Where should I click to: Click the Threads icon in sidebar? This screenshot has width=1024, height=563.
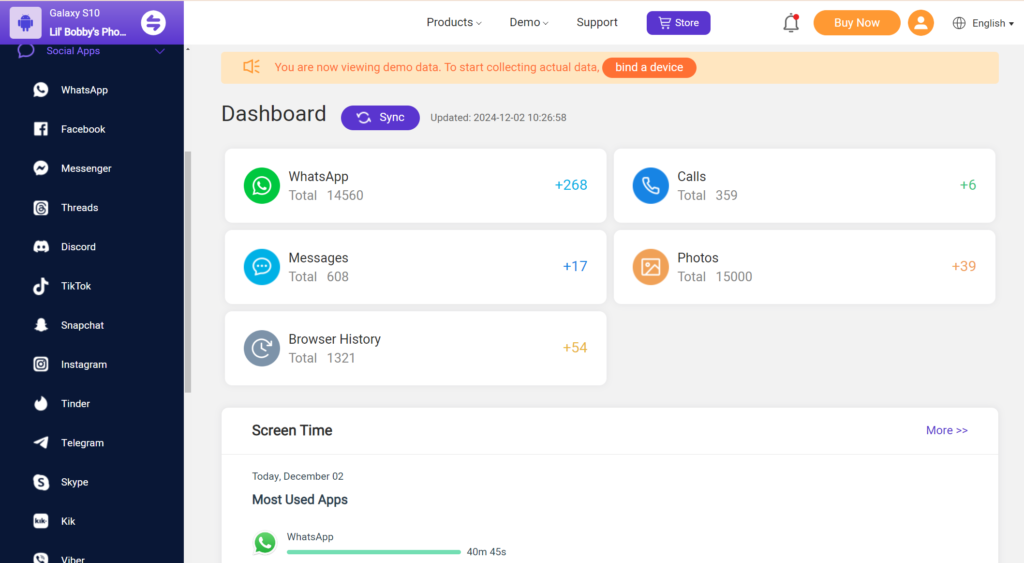(x=40, y=208)
